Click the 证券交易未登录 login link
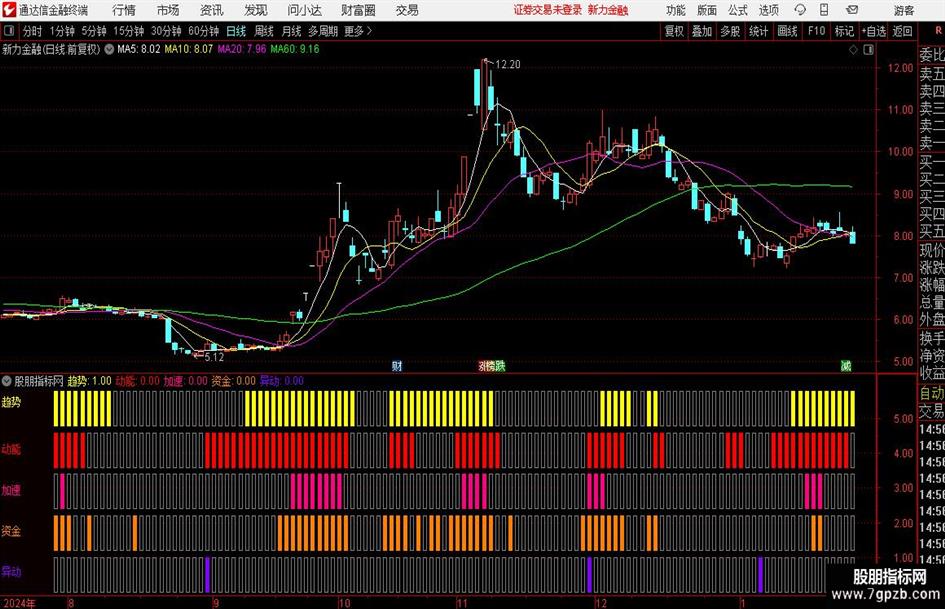 click(548, 10)
